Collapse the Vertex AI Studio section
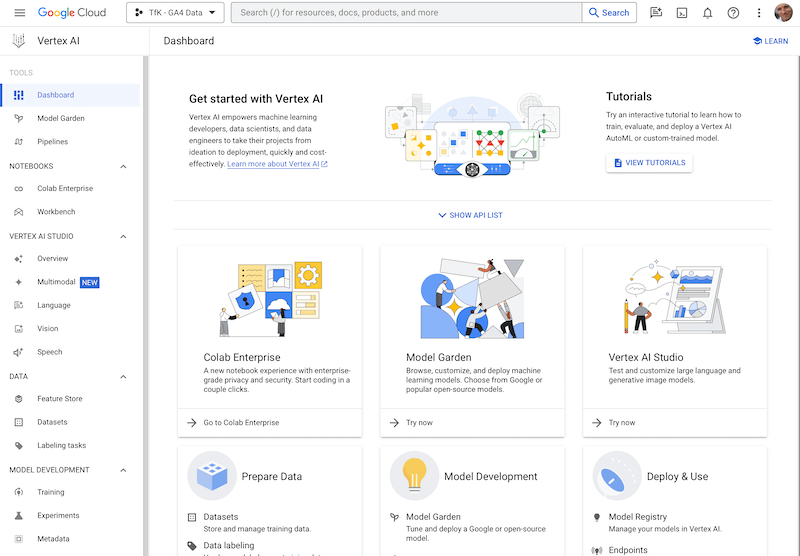Viewport: 800px width, 556px height. (124, 236)
